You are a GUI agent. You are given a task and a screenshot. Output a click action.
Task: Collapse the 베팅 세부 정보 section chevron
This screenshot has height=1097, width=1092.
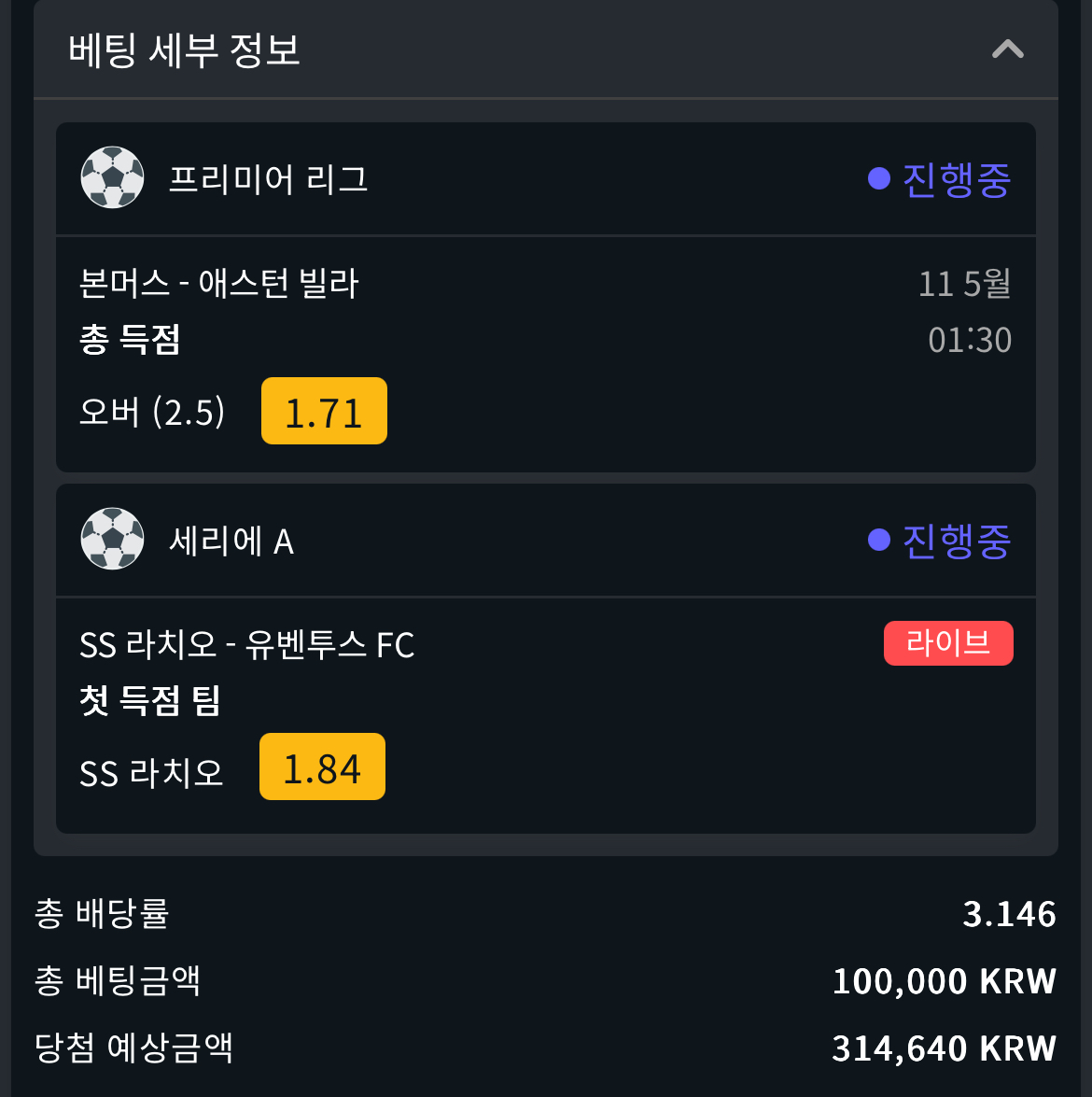point(1007,49)
